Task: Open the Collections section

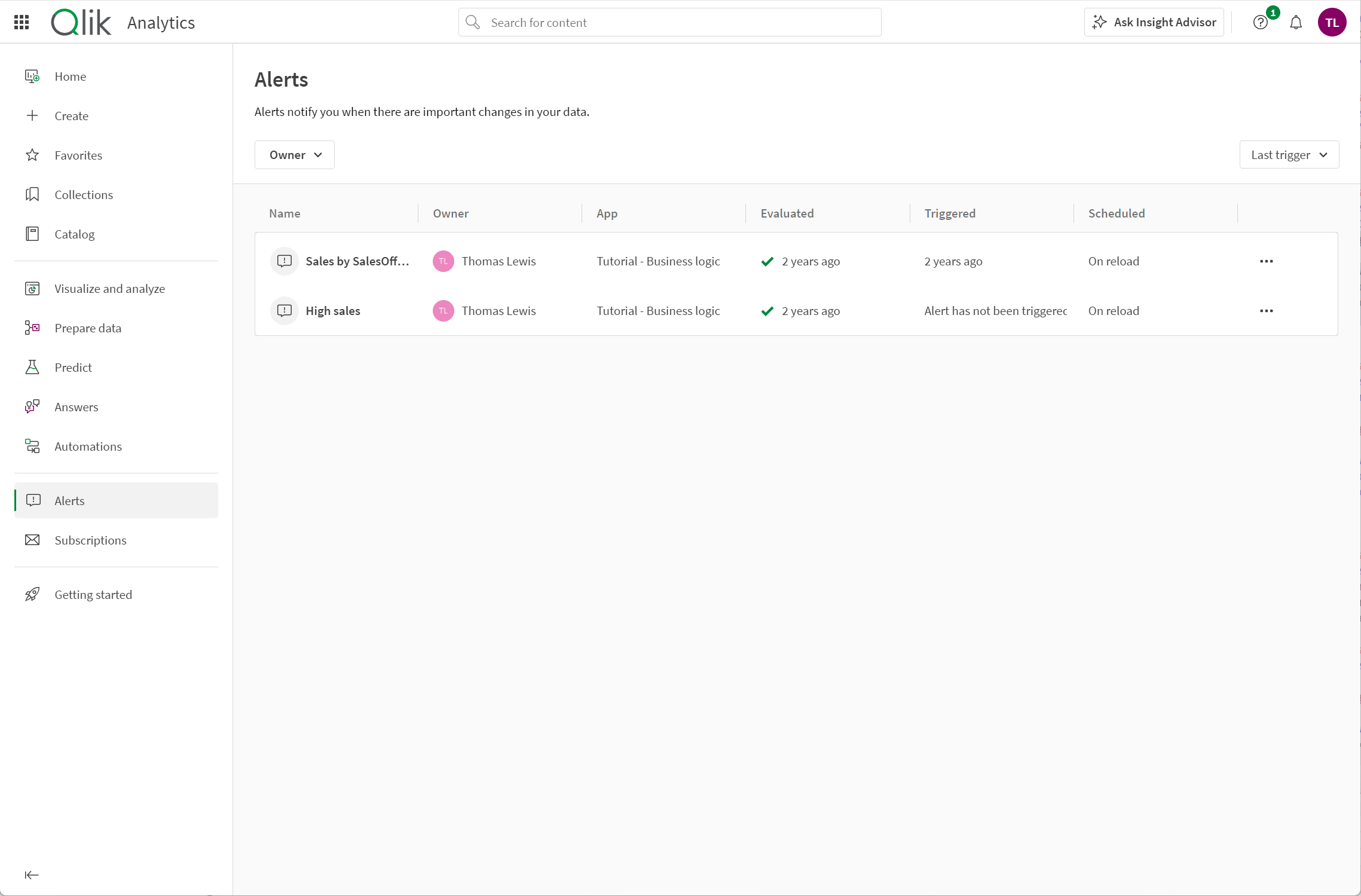Action: (x=84, y=194)
